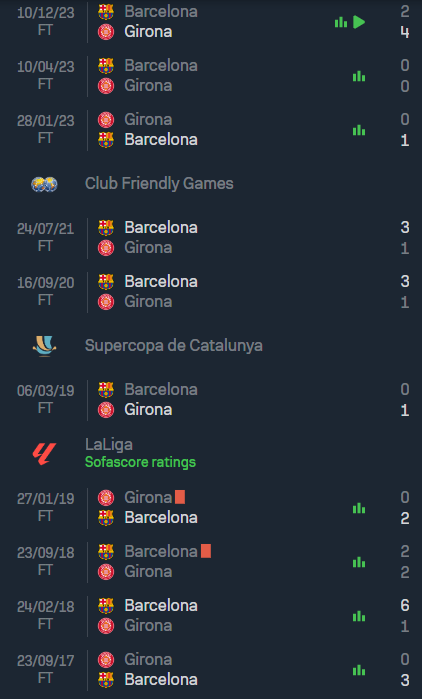The image size is (422, 699).
Task: Open the LaLiga competition heading
Action: 109,444
